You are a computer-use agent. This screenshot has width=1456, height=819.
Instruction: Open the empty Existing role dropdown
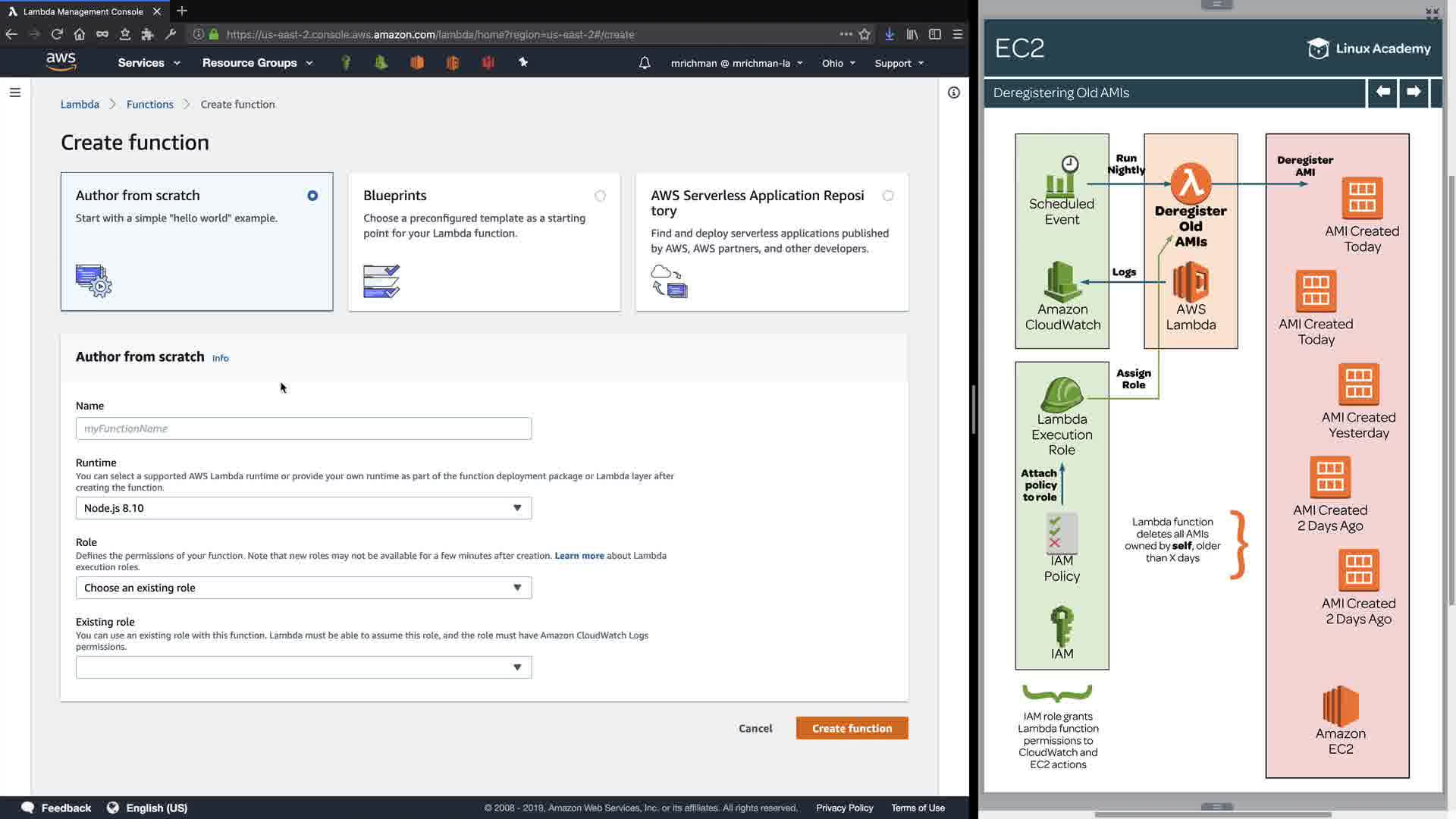(303, 667)
